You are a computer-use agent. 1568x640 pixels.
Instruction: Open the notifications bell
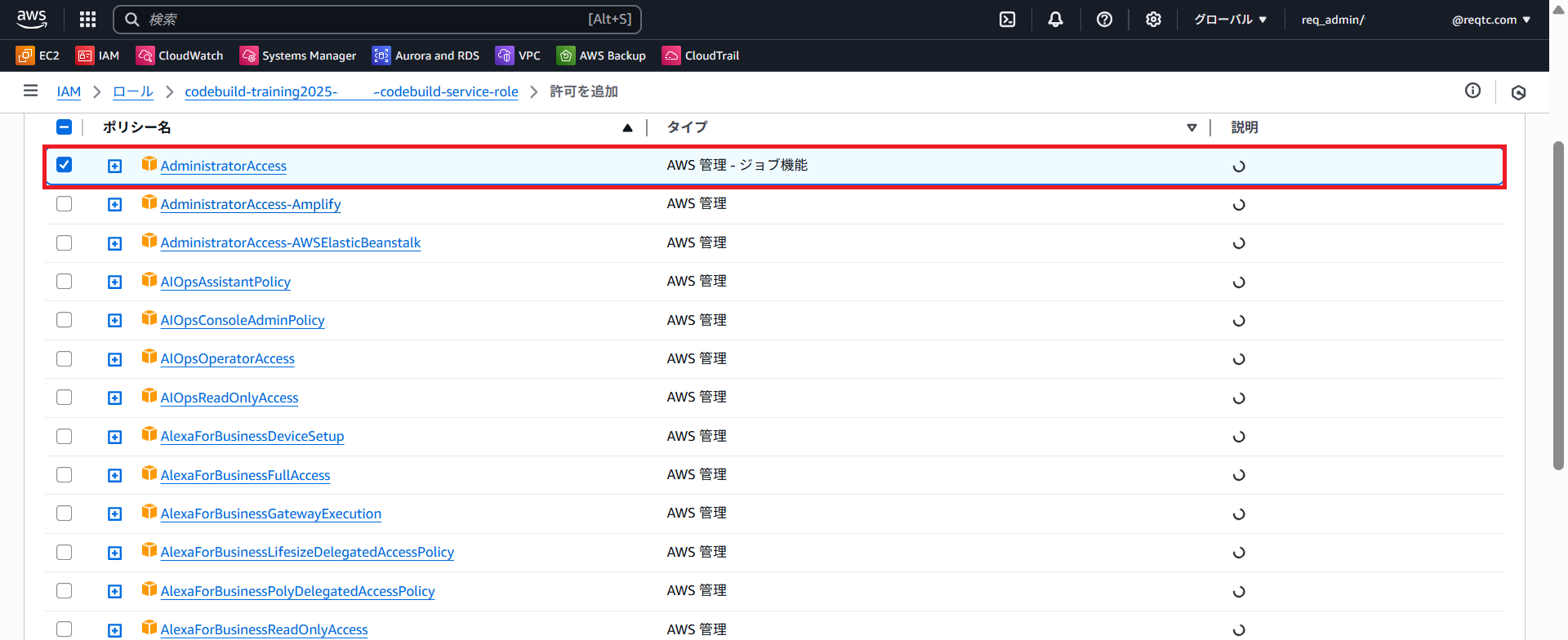[x=1056, y=20]
